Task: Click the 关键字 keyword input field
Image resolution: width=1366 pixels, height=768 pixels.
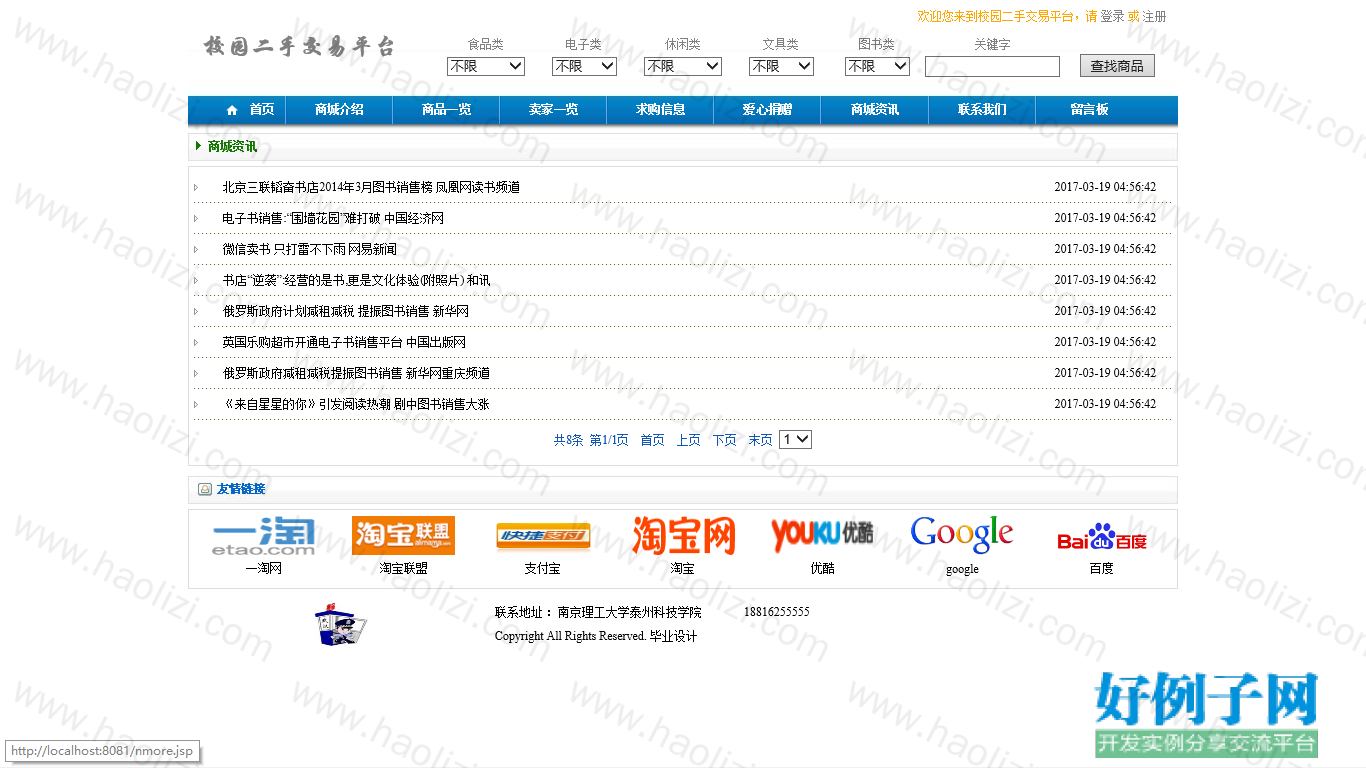Action: 992,66
